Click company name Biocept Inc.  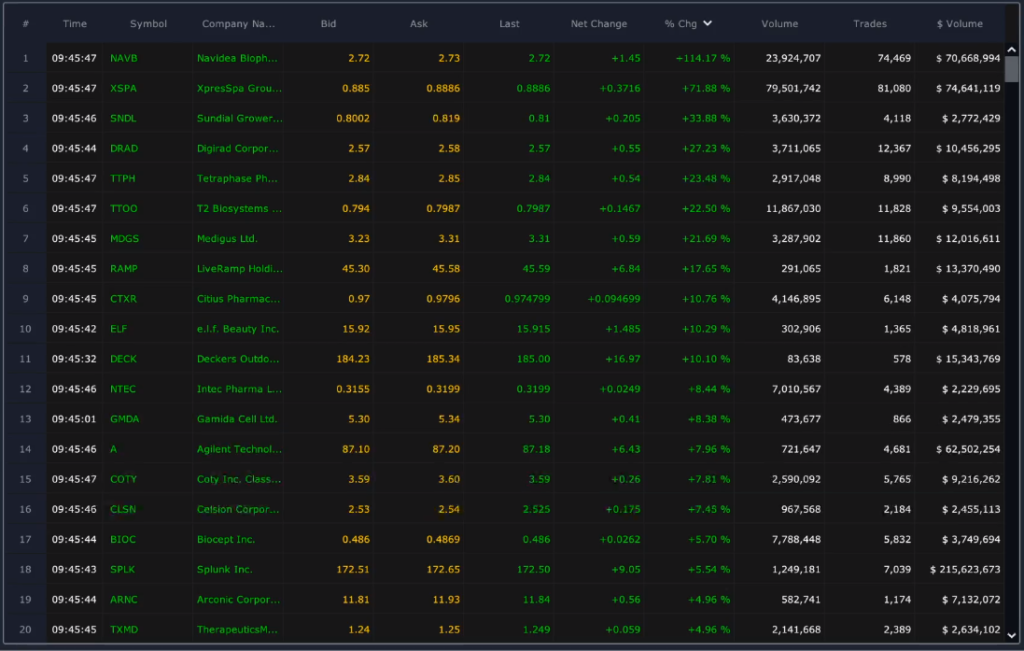(x=226, y=539)
